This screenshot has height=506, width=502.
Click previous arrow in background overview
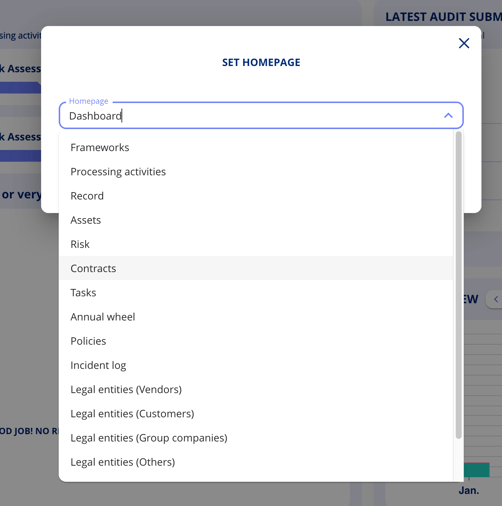pos(496,299)
